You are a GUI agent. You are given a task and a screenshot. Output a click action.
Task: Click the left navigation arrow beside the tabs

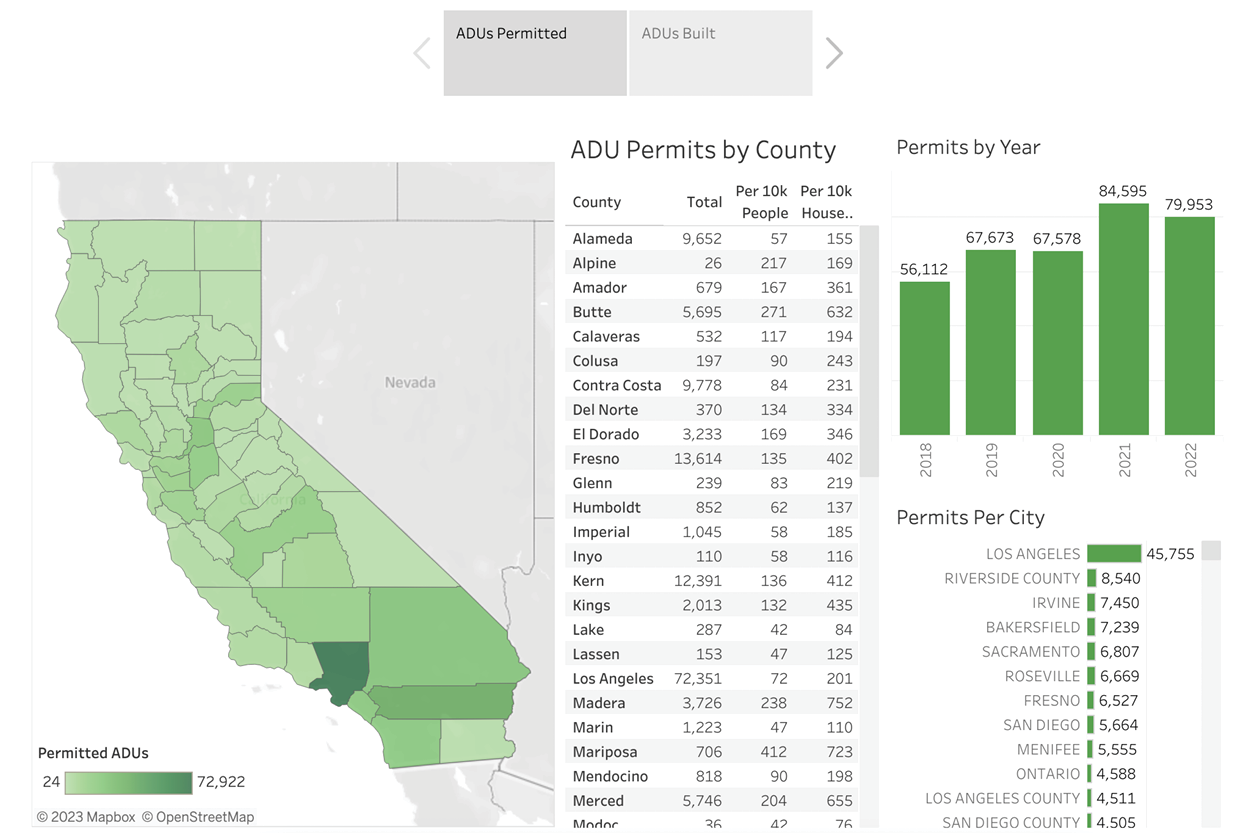pos(422,52)
